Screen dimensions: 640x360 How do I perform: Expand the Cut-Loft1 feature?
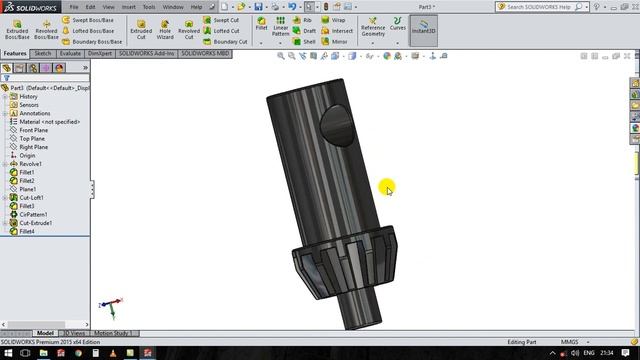pyautogui.click(x=5, y=198)
